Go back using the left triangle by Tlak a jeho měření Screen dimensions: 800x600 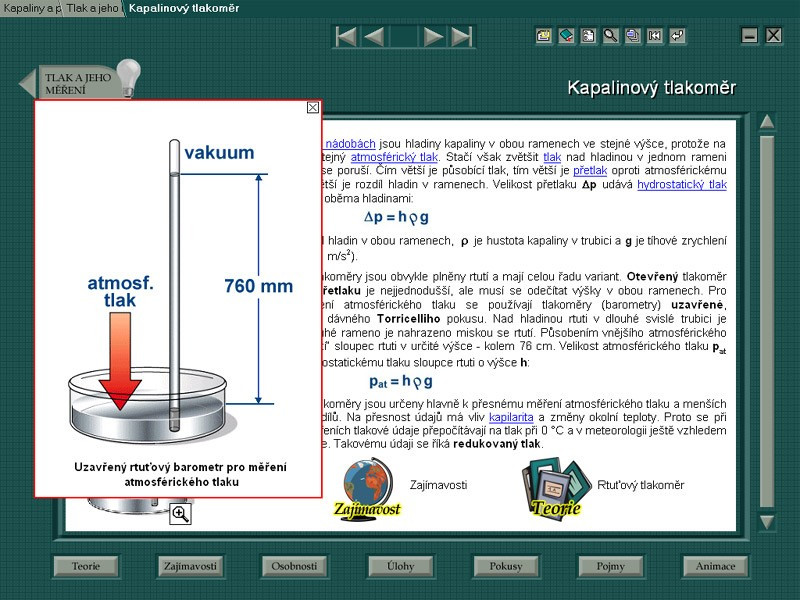click(28, 83)
